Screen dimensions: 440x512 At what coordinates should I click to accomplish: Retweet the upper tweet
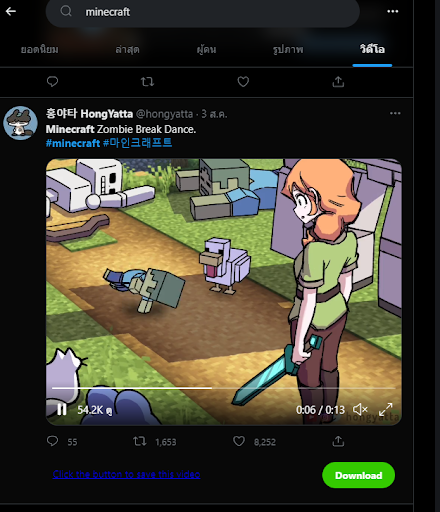(x=147, y=82)
